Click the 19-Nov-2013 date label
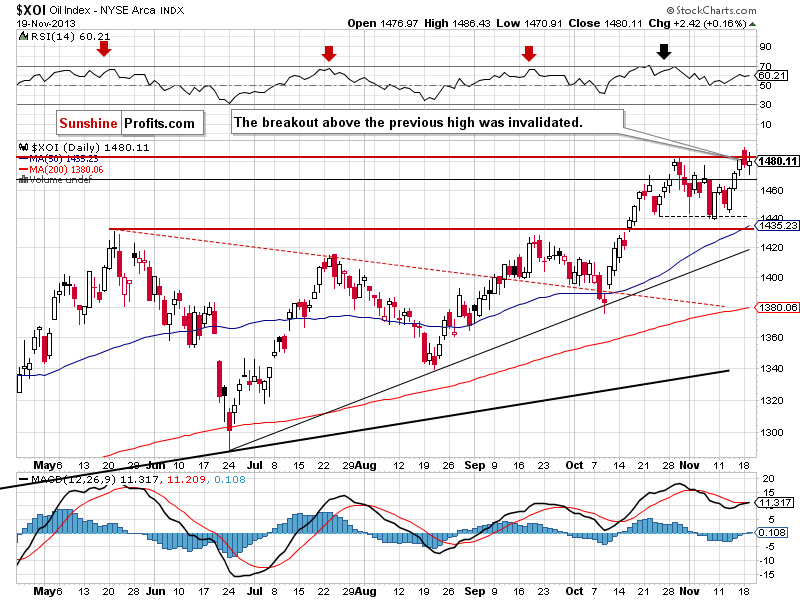The height and width of the screenshot is (600, 800). 45,23
